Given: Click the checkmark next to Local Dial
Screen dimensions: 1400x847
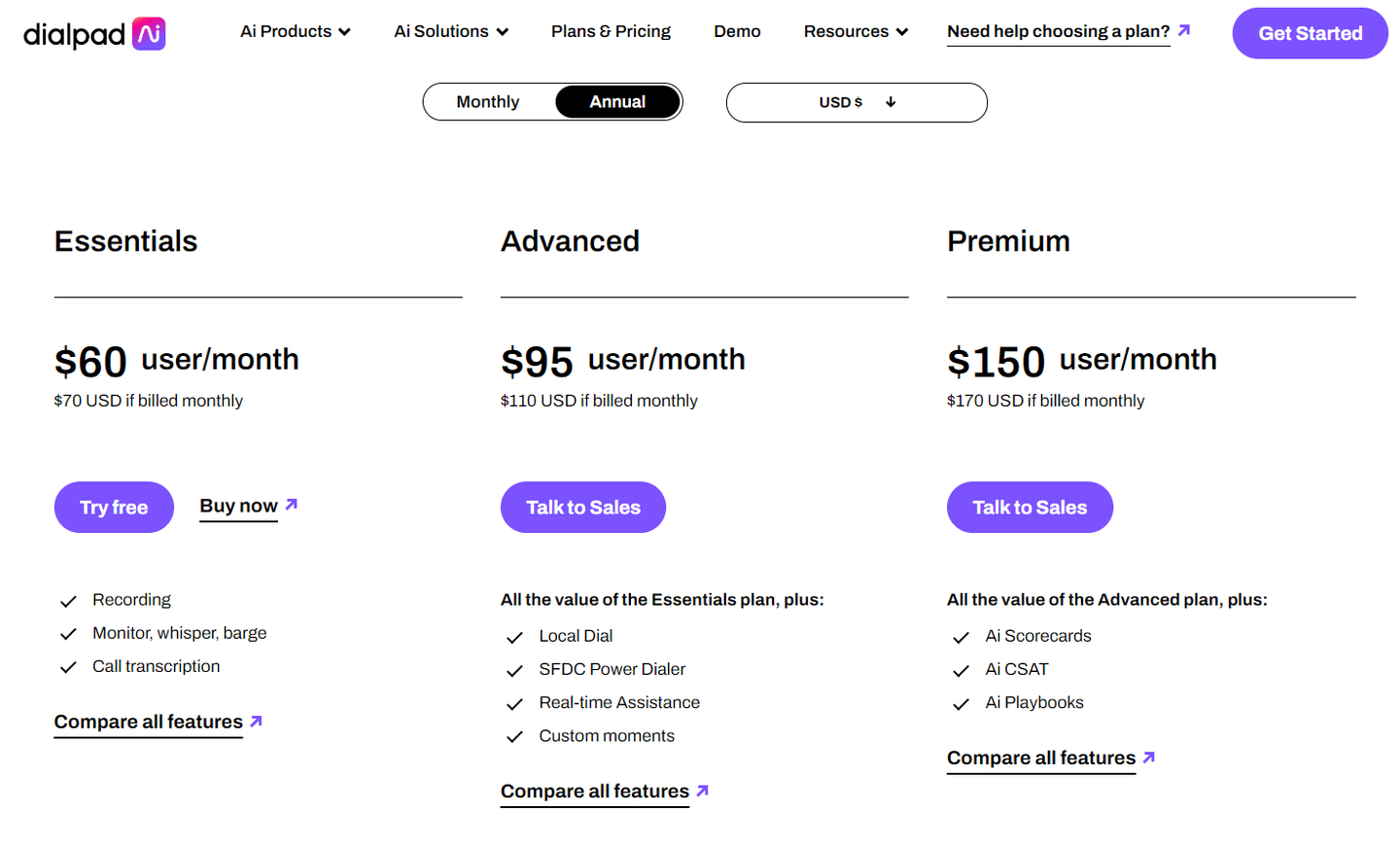Looking at the screenshot, I should (x=514, y=637).
